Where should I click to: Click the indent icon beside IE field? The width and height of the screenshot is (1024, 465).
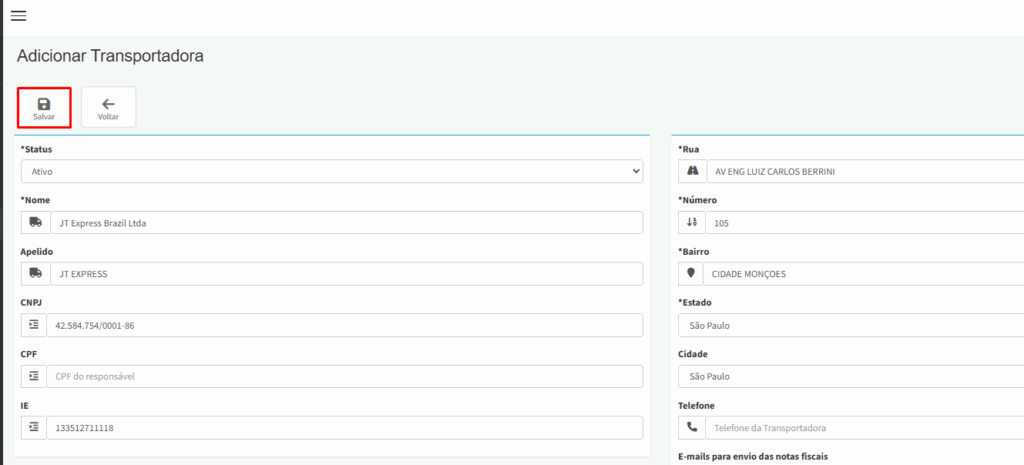click(x=34, y=428)
